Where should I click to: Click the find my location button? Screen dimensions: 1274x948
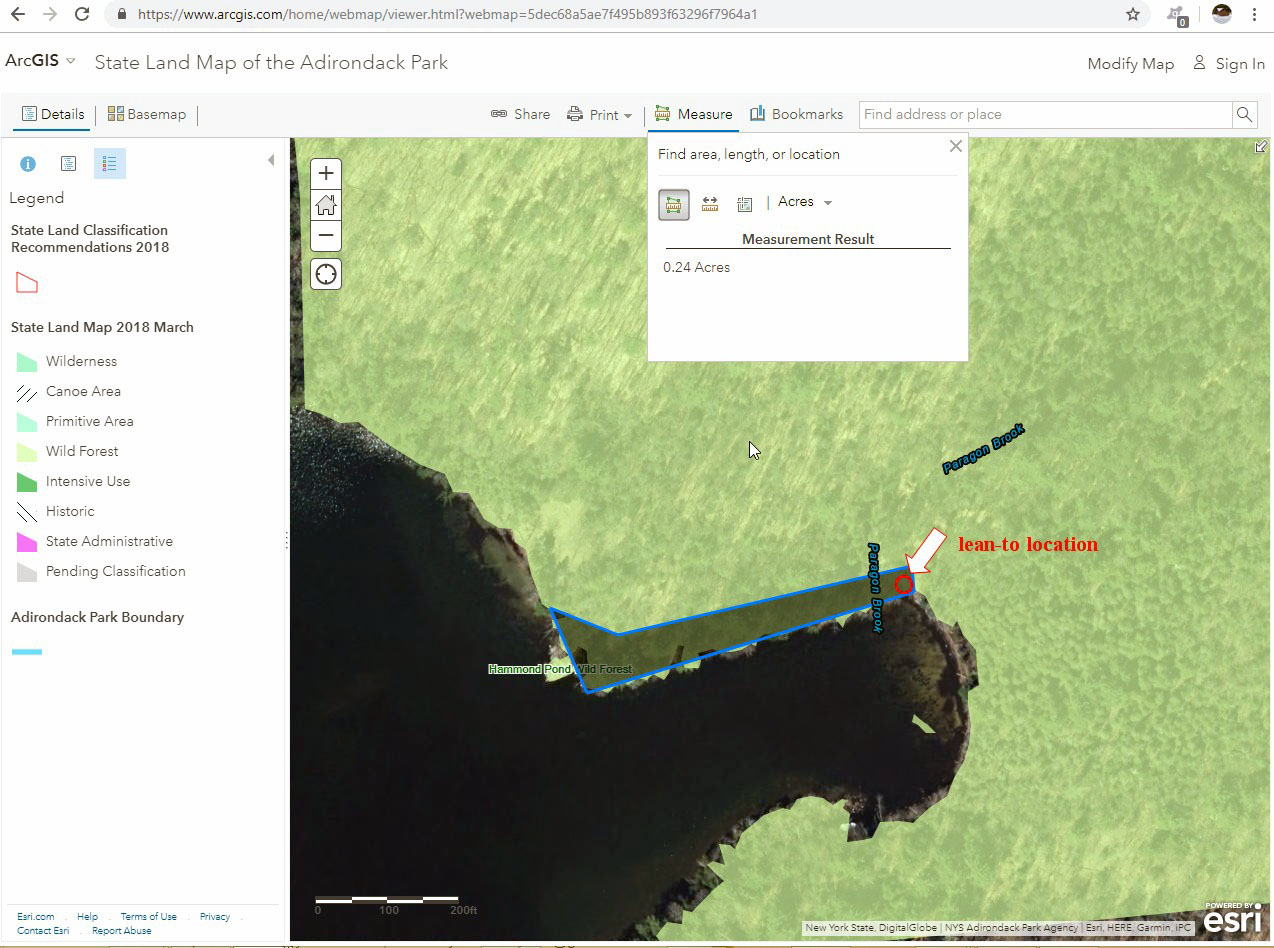coord(326,274)
